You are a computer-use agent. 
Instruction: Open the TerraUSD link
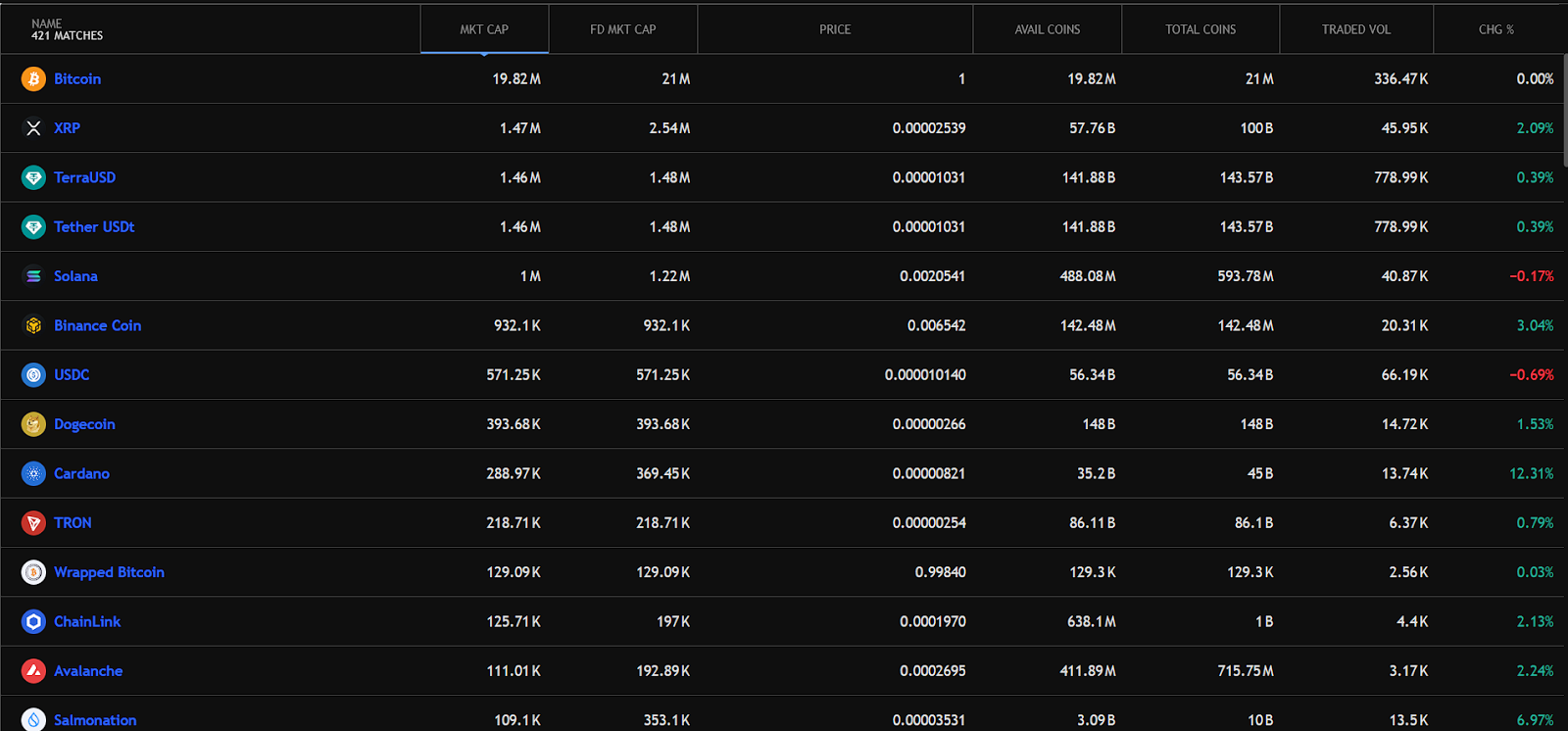(x=84, y=177)
